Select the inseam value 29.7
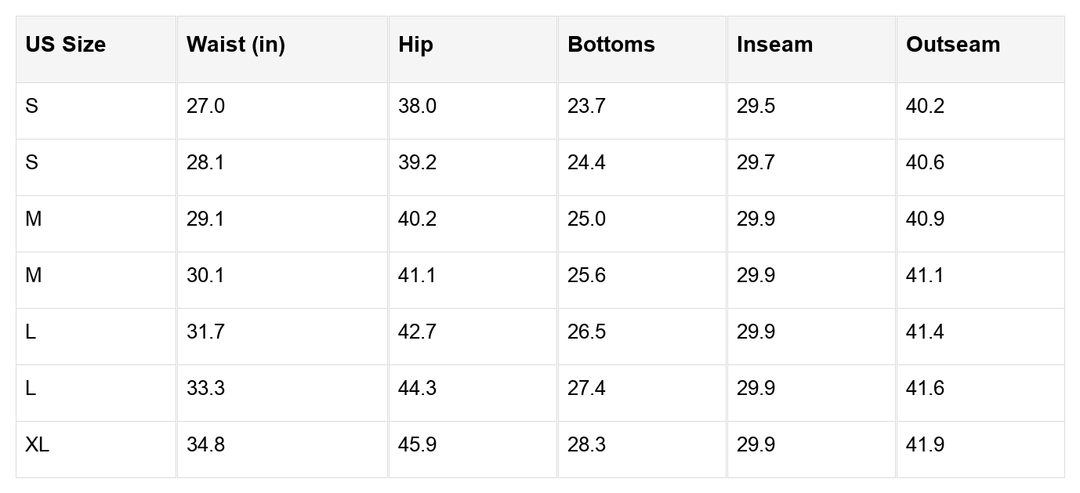 (x=756, y=163)
